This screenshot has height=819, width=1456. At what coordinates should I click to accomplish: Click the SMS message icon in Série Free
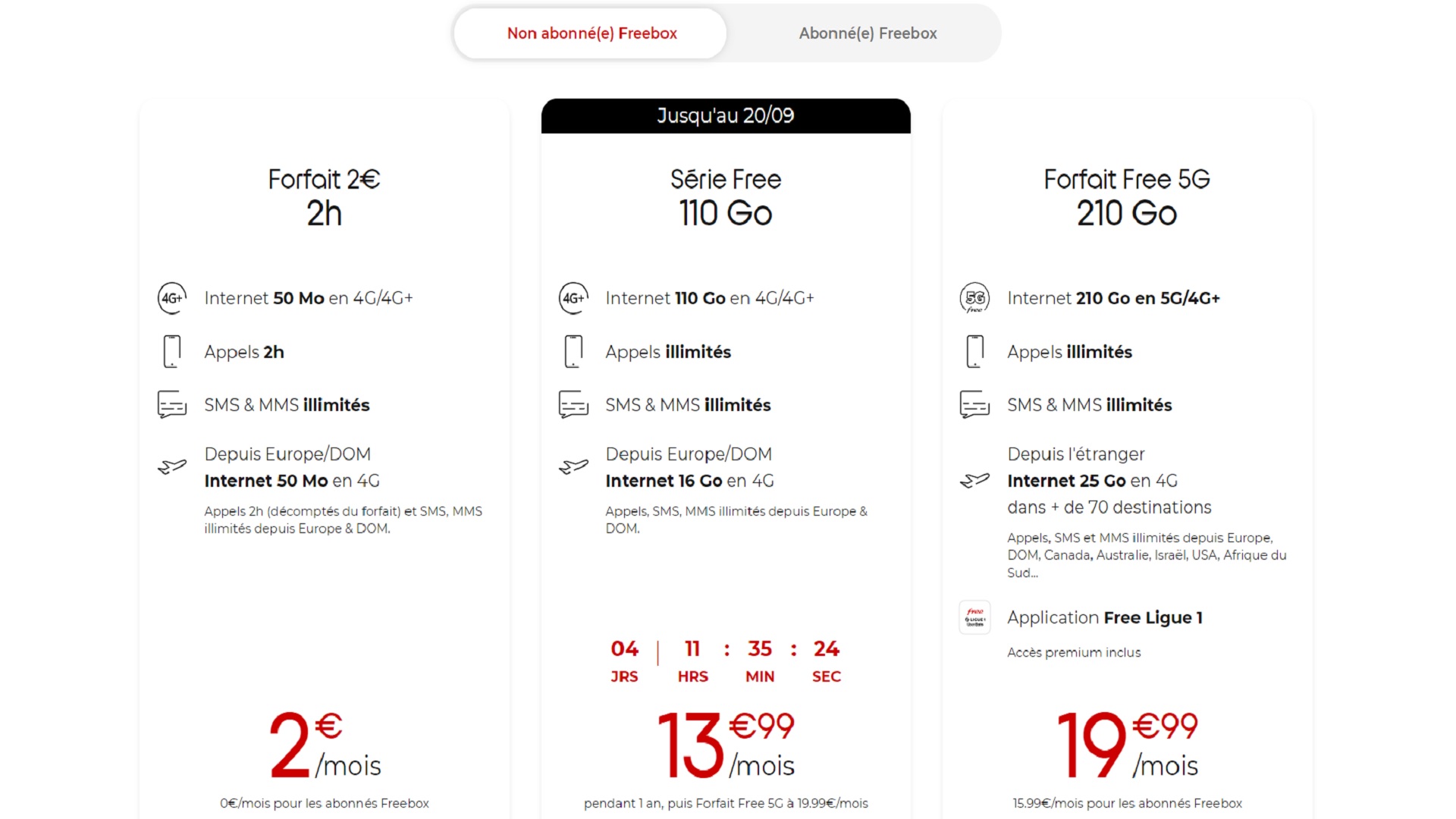pos(573,404)
